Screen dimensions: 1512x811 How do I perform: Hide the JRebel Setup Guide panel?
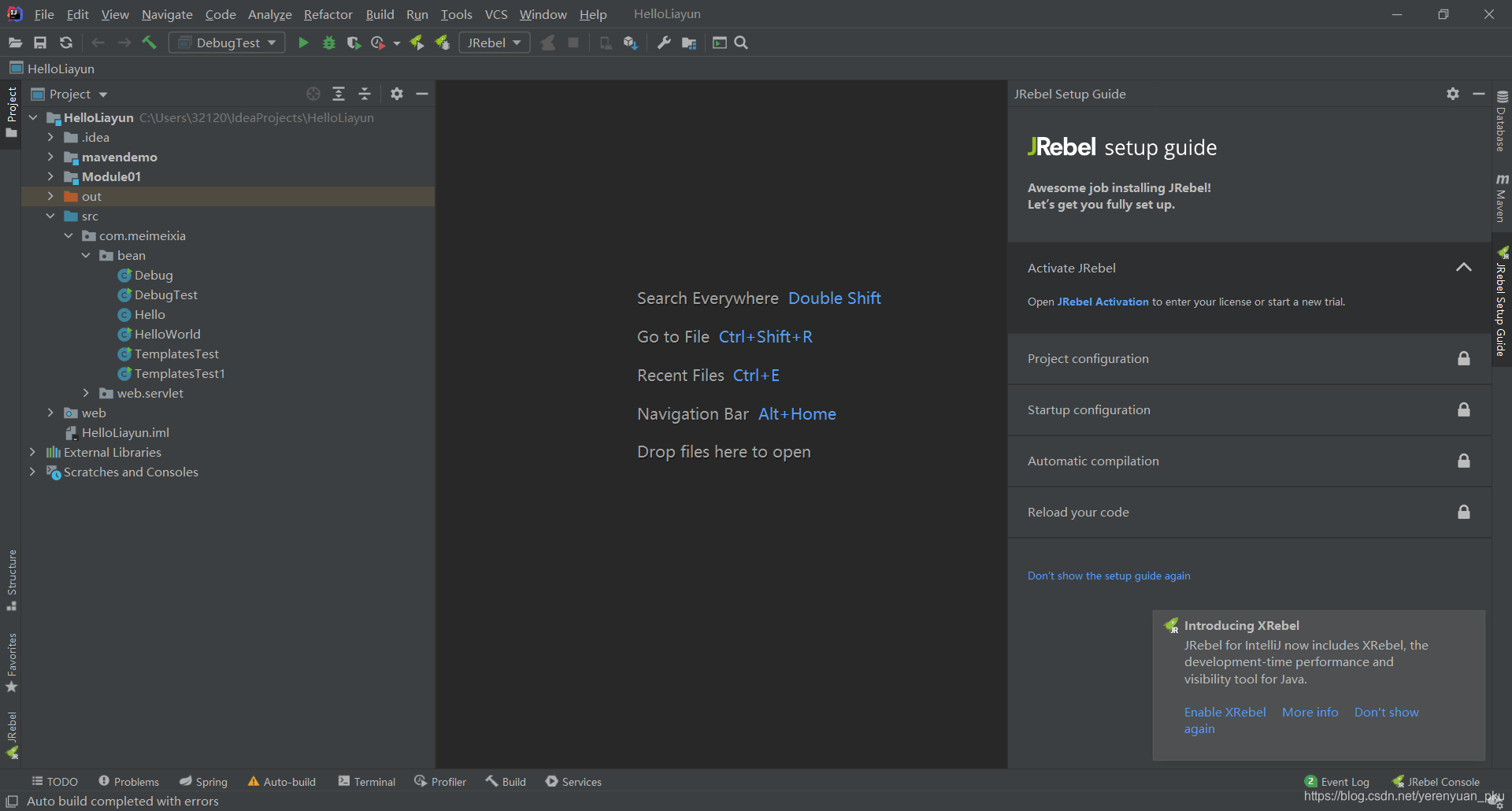pos(1479,94)
